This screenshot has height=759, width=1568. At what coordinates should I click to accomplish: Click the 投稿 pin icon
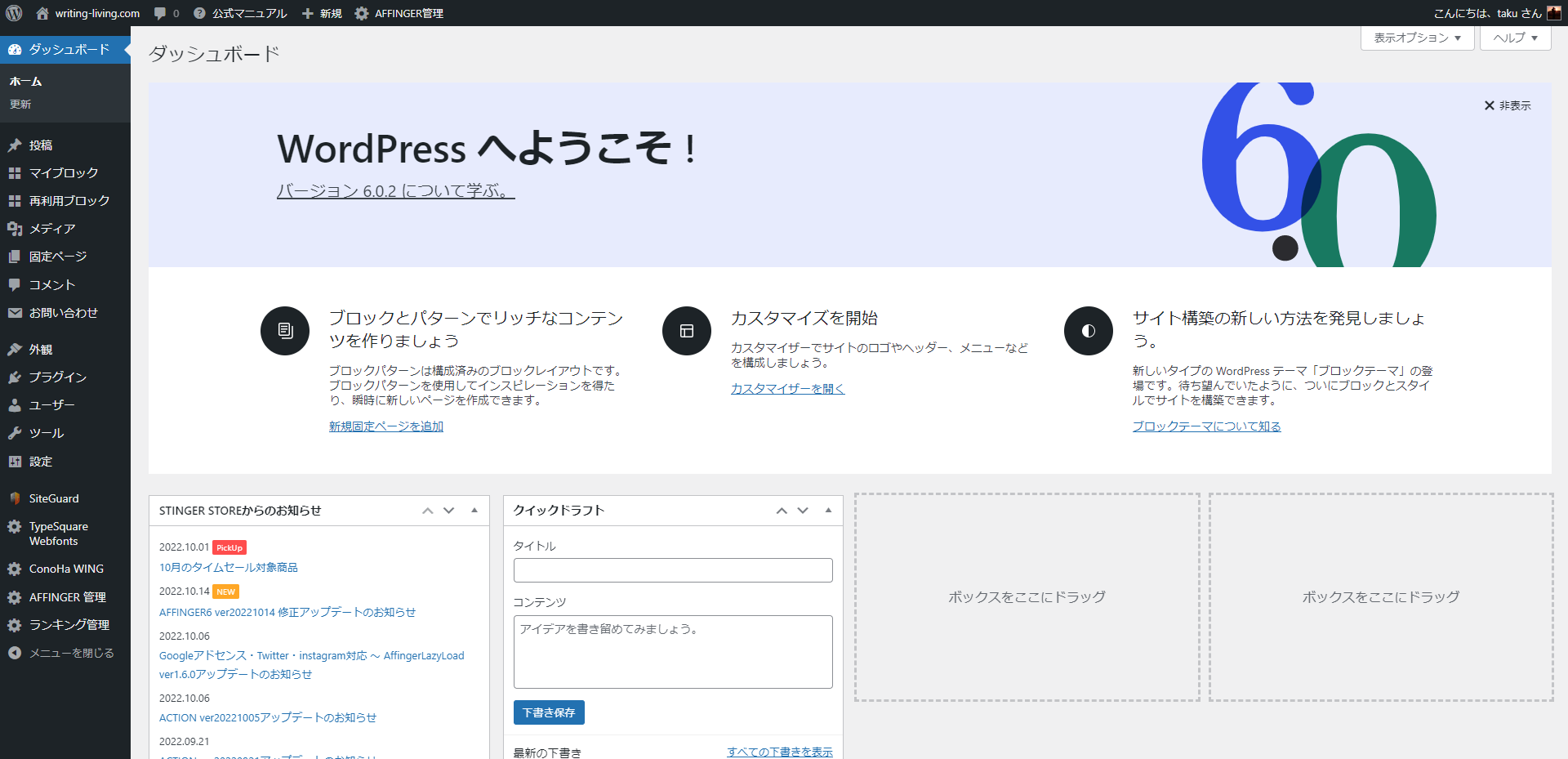pos(15,145)
